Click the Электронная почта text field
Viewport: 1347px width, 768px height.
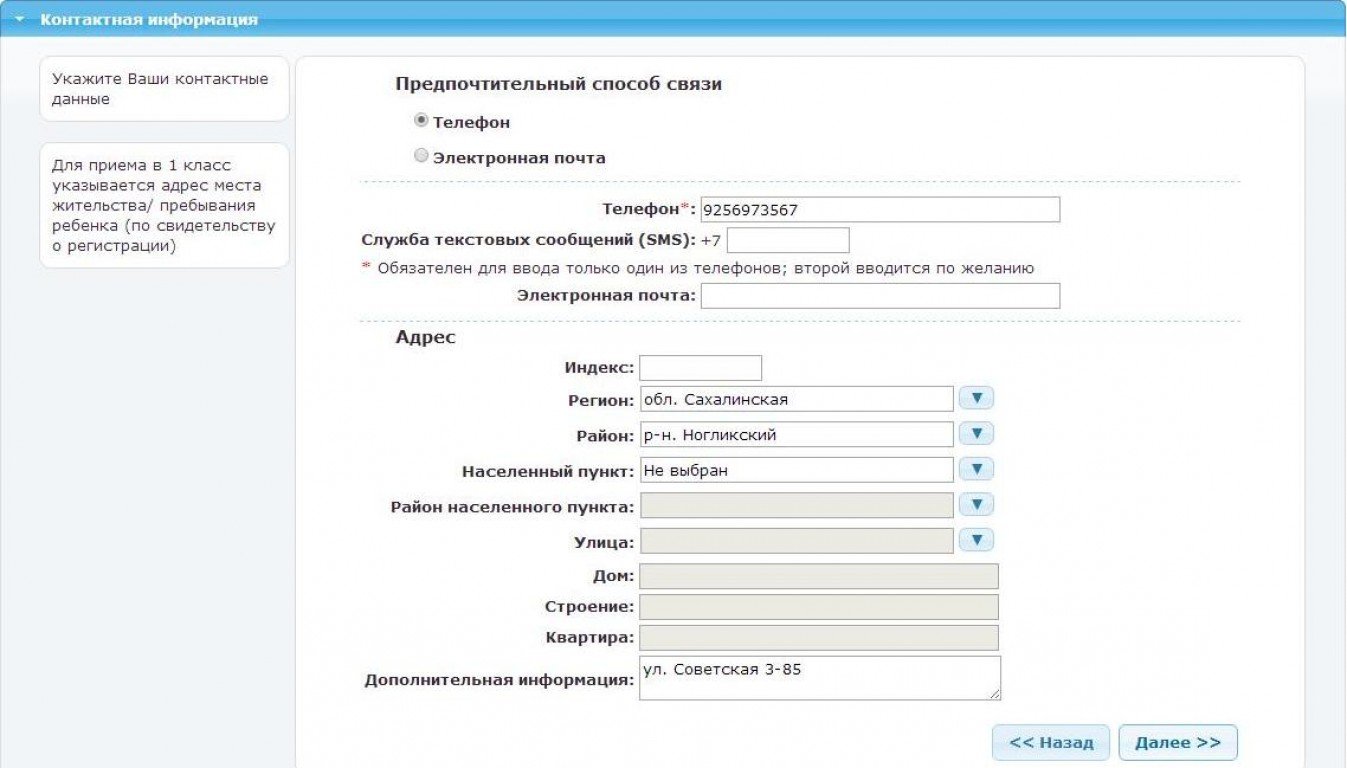[x=880, y=296]
